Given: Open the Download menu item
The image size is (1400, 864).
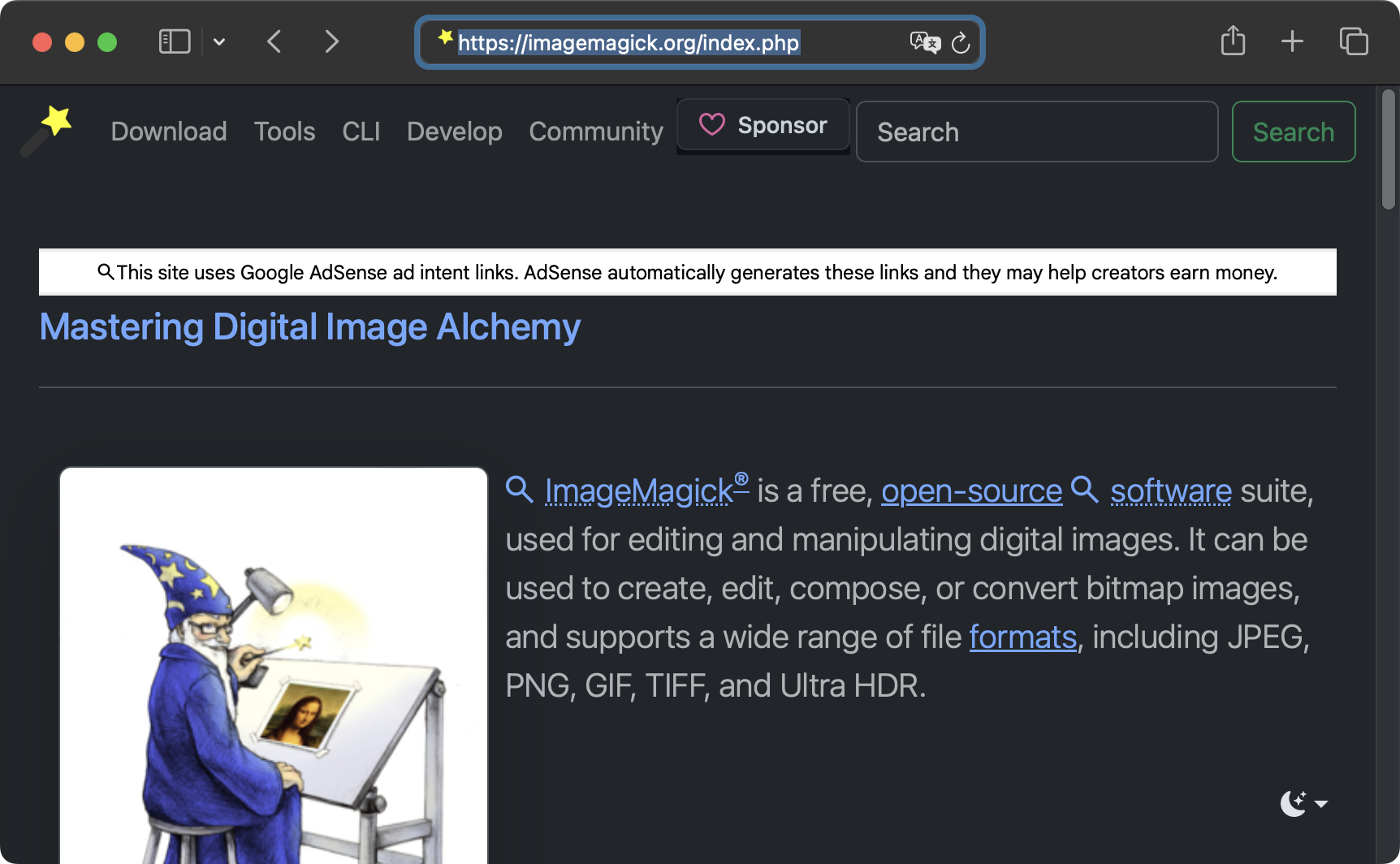Looking at the screenshot, I should pyautogui.click(x=169, y=132).
